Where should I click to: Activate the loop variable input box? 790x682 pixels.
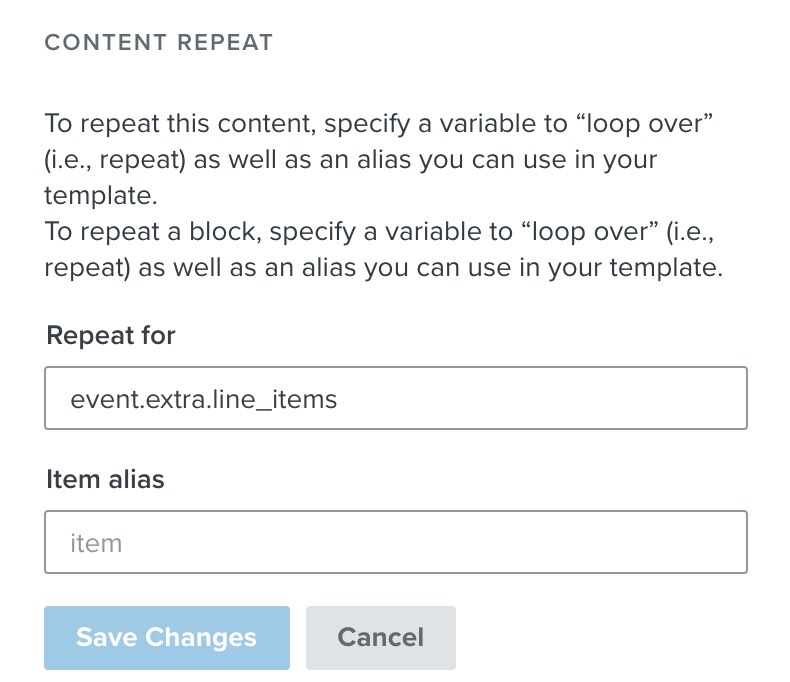(x=395, y=399)
